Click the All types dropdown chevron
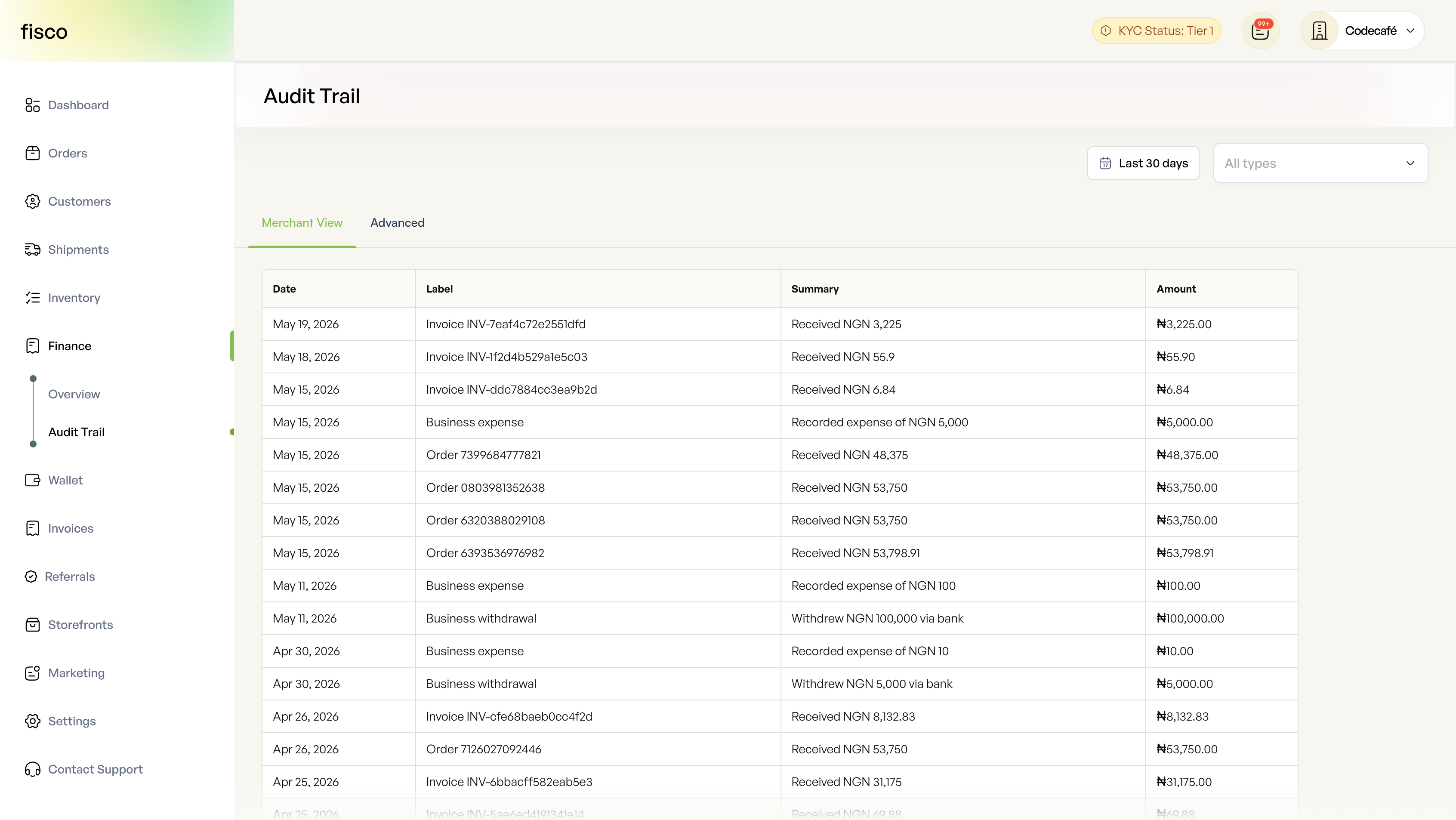Screen dimensions: 1456x820 1410,163
